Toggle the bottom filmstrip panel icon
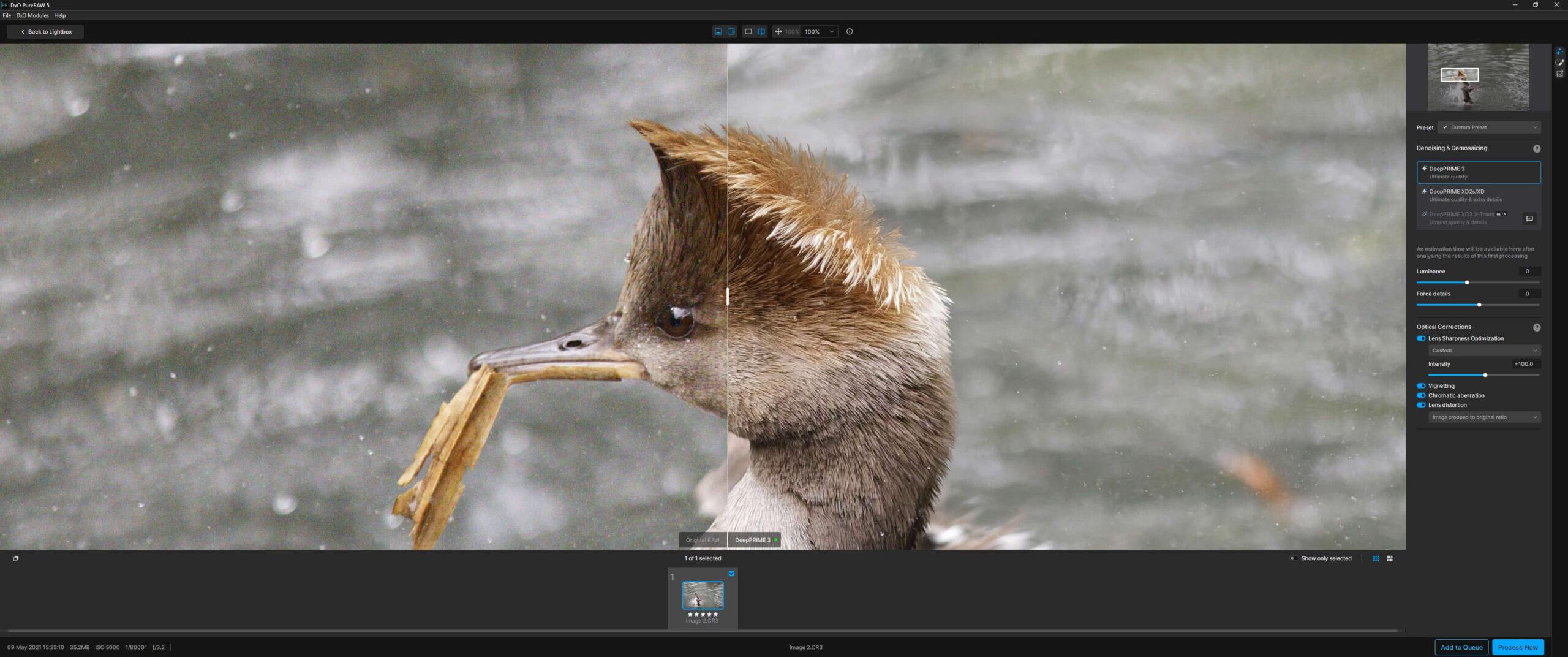The image size is (1568, 657). point(718,32)
